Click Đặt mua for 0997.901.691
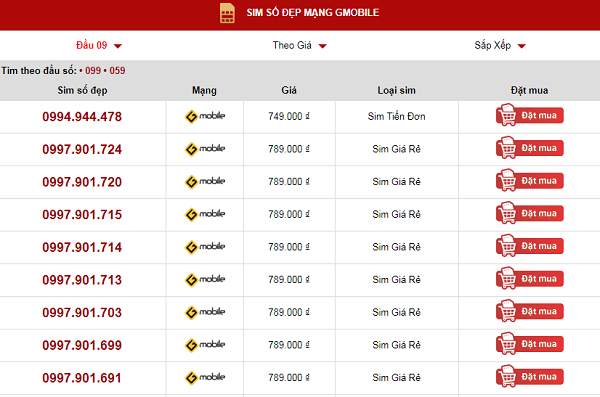Viewport: 600px width, 397px height. [x=530, y=376]
